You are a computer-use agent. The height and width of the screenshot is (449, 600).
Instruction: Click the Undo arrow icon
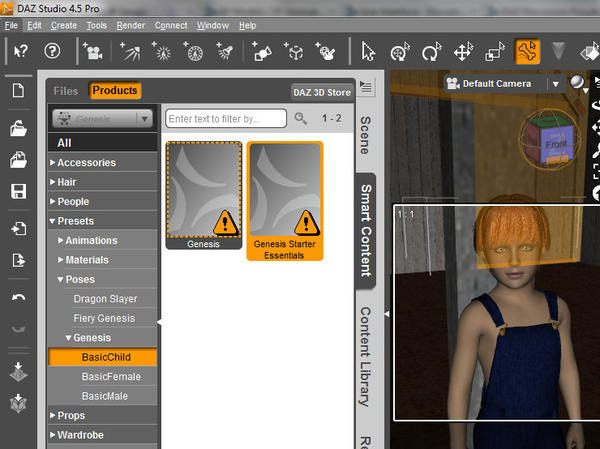18,297
